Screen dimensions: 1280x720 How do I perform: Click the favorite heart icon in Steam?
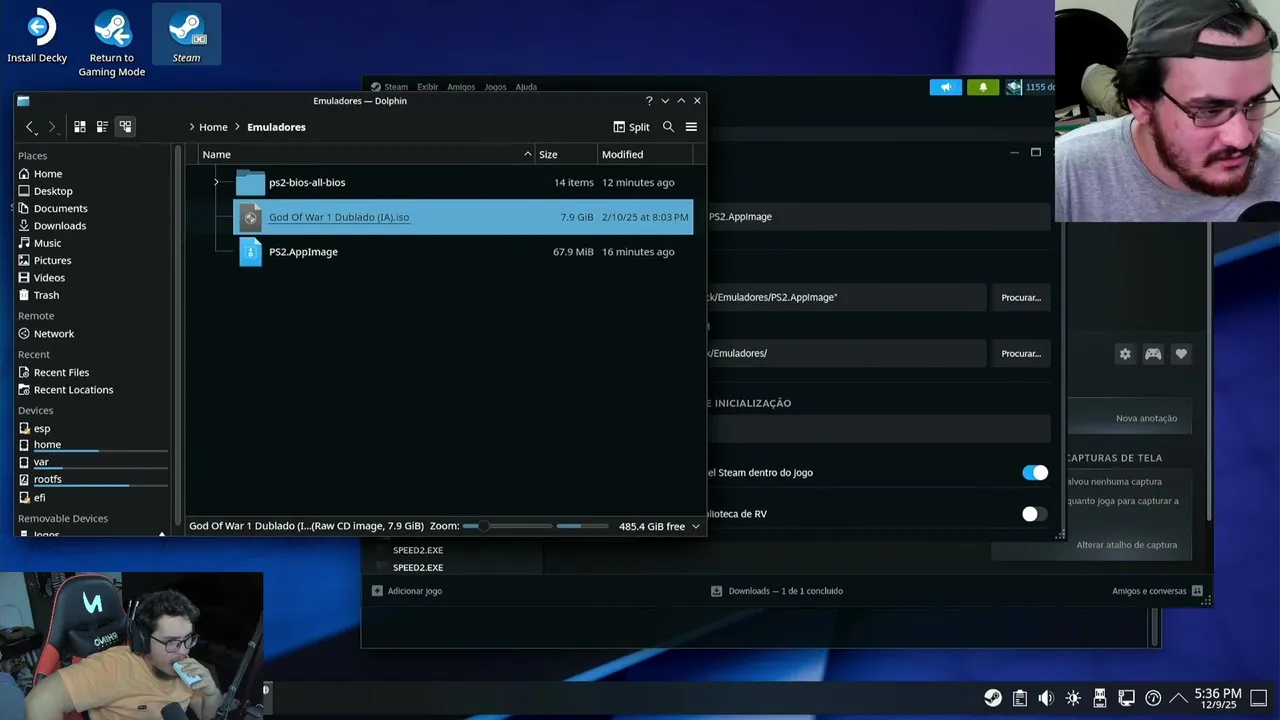click(x=1181, y=354)
